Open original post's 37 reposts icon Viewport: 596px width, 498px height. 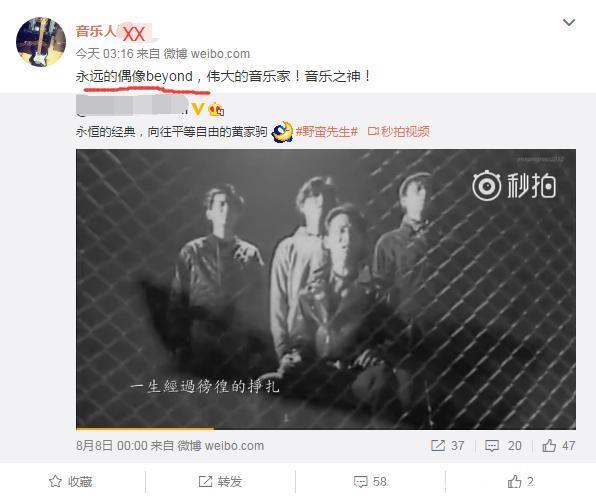(447, 446)
